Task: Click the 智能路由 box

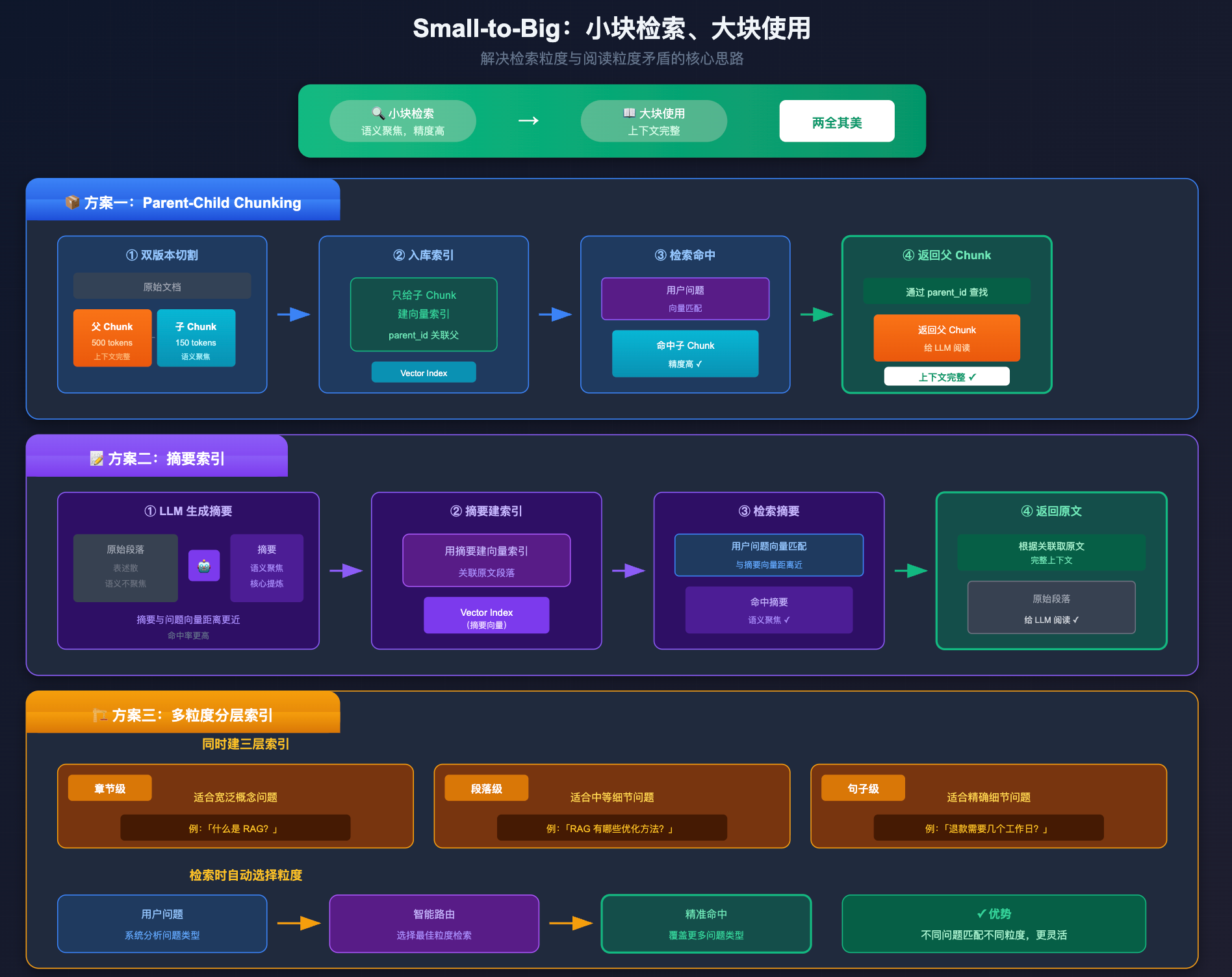Action: [x=434, y=924]
